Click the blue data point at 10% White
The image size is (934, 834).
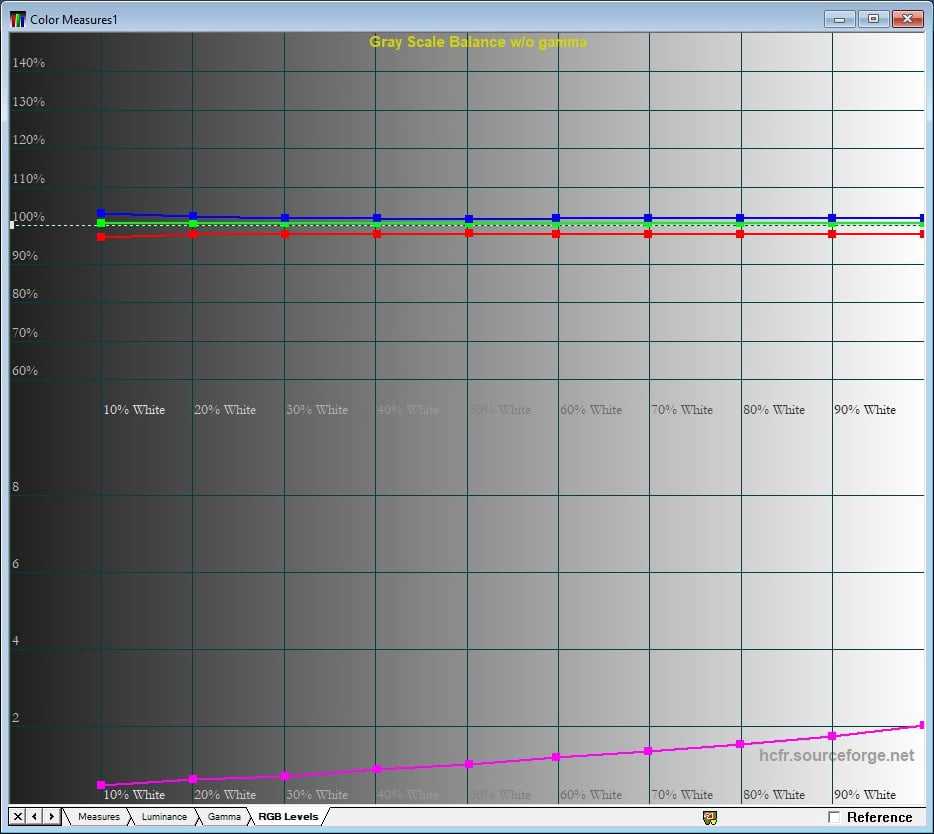(x=101, y=213)
